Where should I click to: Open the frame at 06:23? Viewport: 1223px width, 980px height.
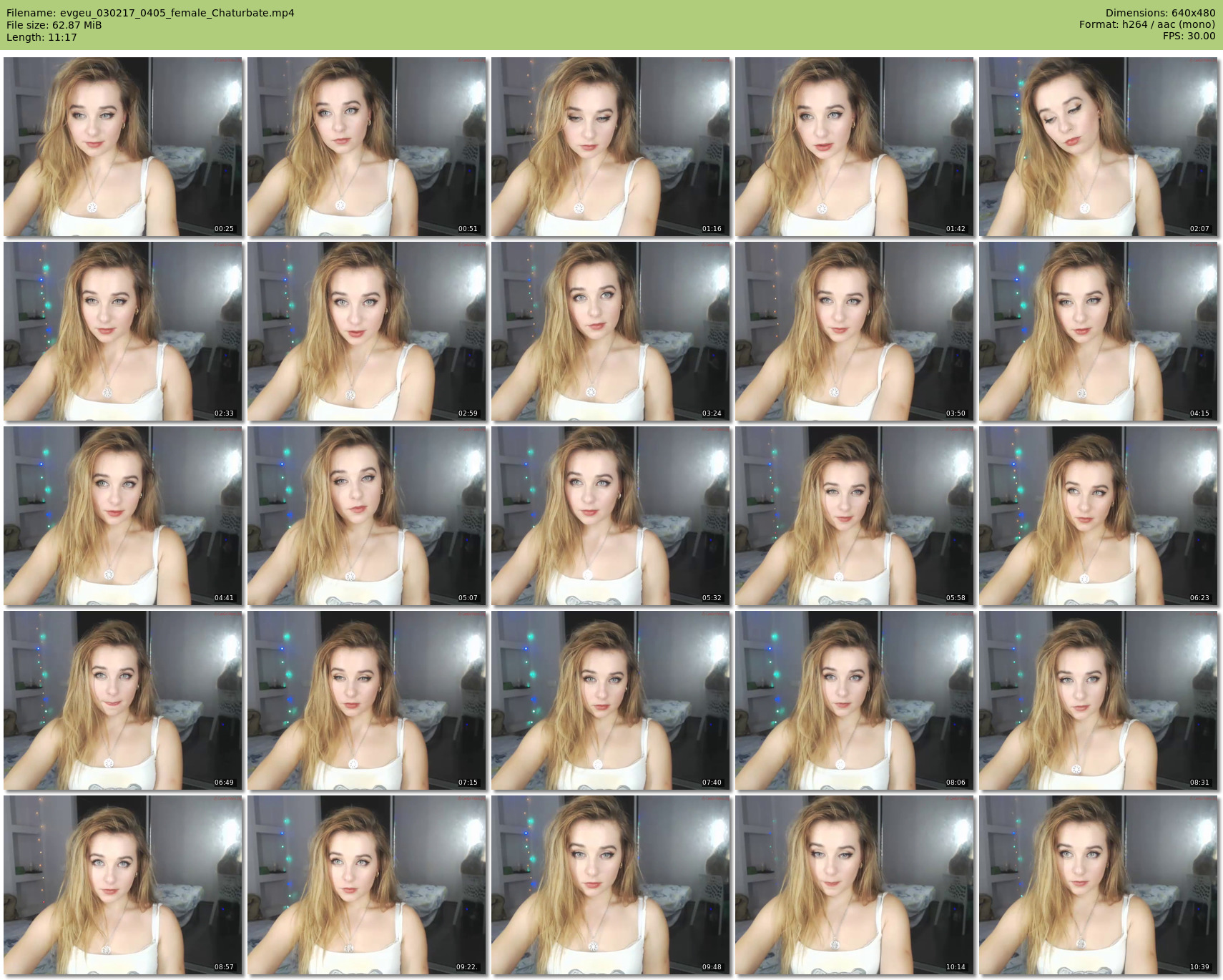coord(1098,516)
